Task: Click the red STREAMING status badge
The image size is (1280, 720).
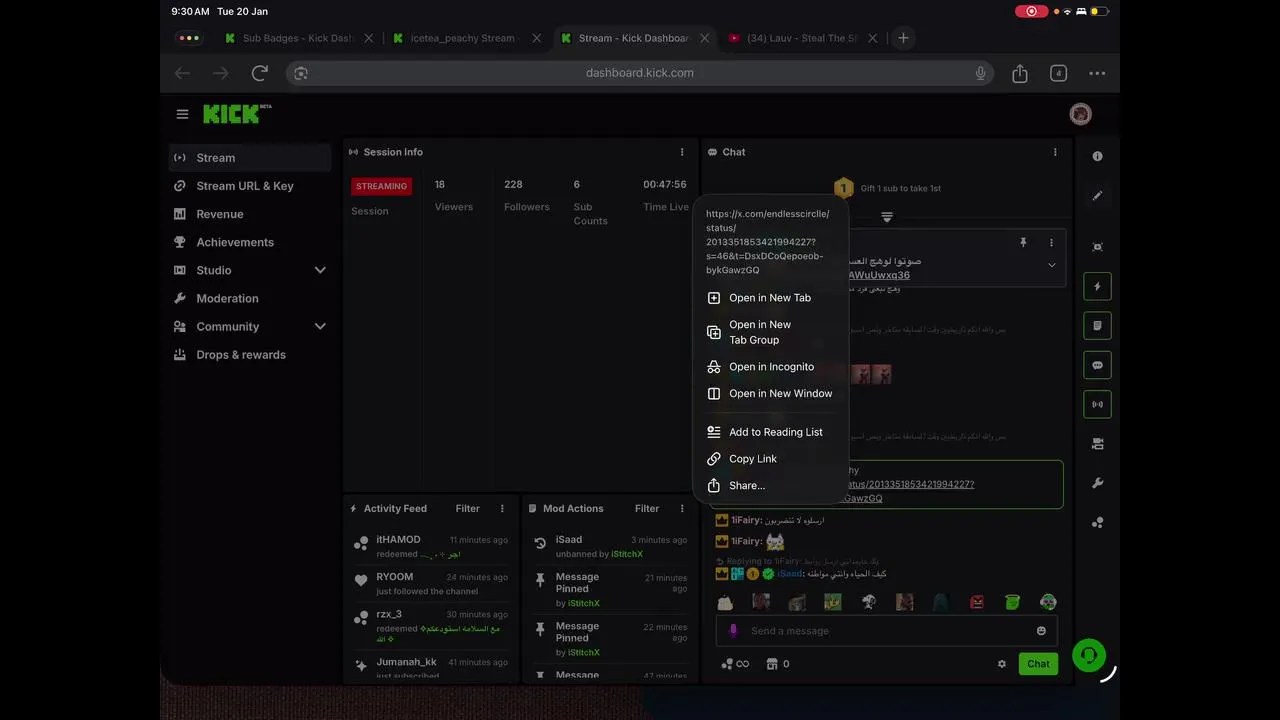Action: click(381, 186)
